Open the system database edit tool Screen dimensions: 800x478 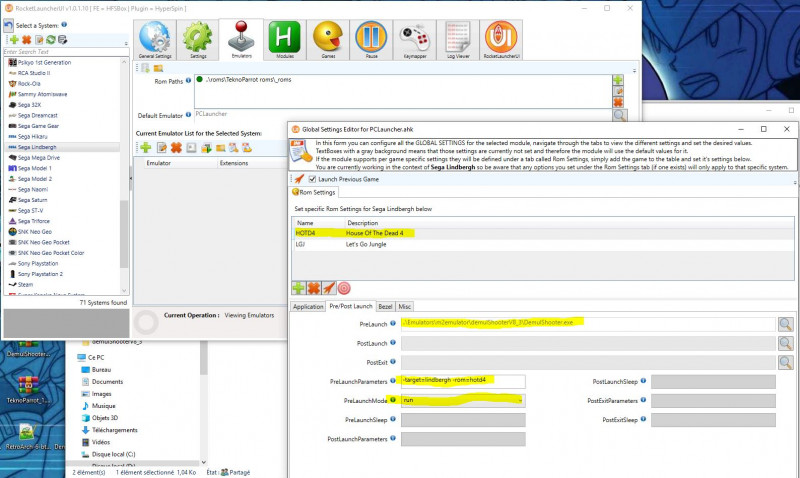62,40
